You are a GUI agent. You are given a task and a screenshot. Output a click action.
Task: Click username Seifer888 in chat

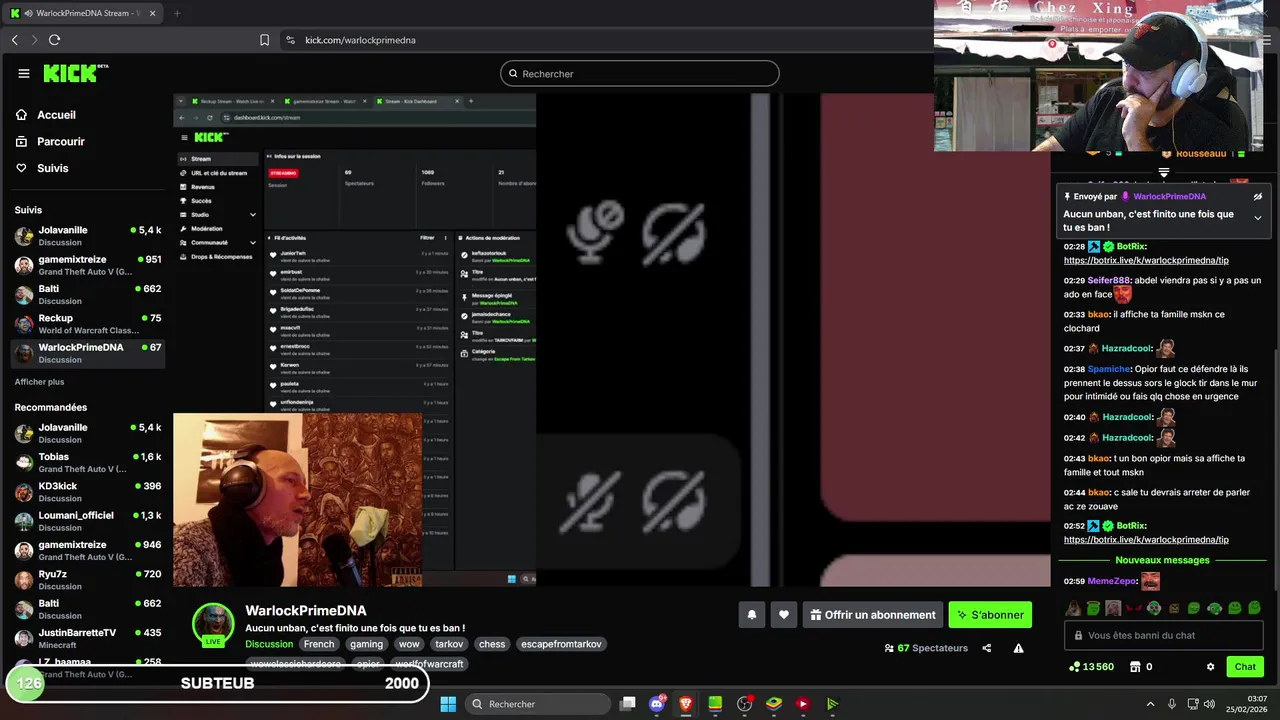[x=1108, y=281]
